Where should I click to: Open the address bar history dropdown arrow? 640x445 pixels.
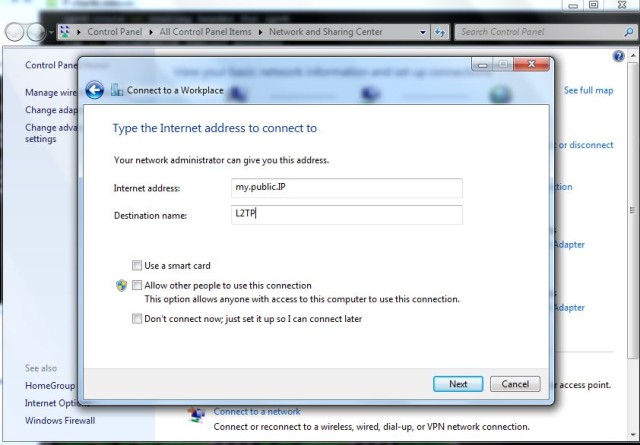423,32
